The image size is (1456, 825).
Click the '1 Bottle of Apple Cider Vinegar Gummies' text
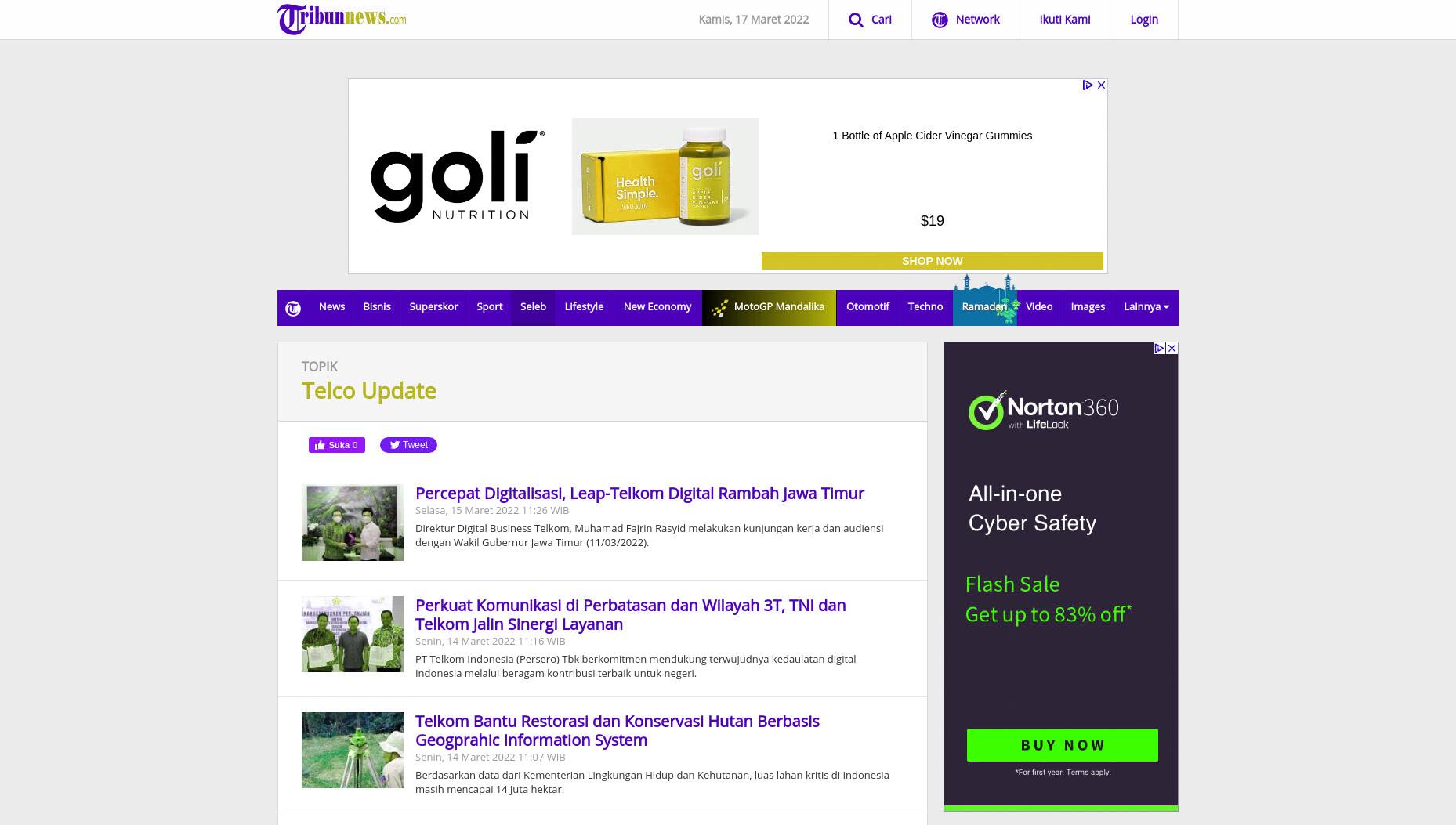pyautogui.click(x=932, y=136)
